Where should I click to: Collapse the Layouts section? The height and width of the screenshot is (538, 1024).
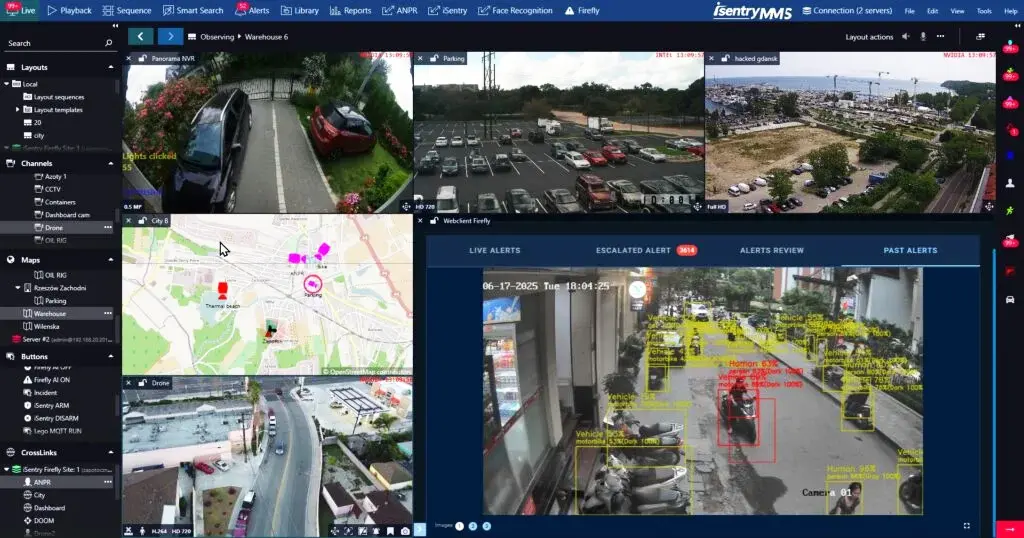point(110,67)
